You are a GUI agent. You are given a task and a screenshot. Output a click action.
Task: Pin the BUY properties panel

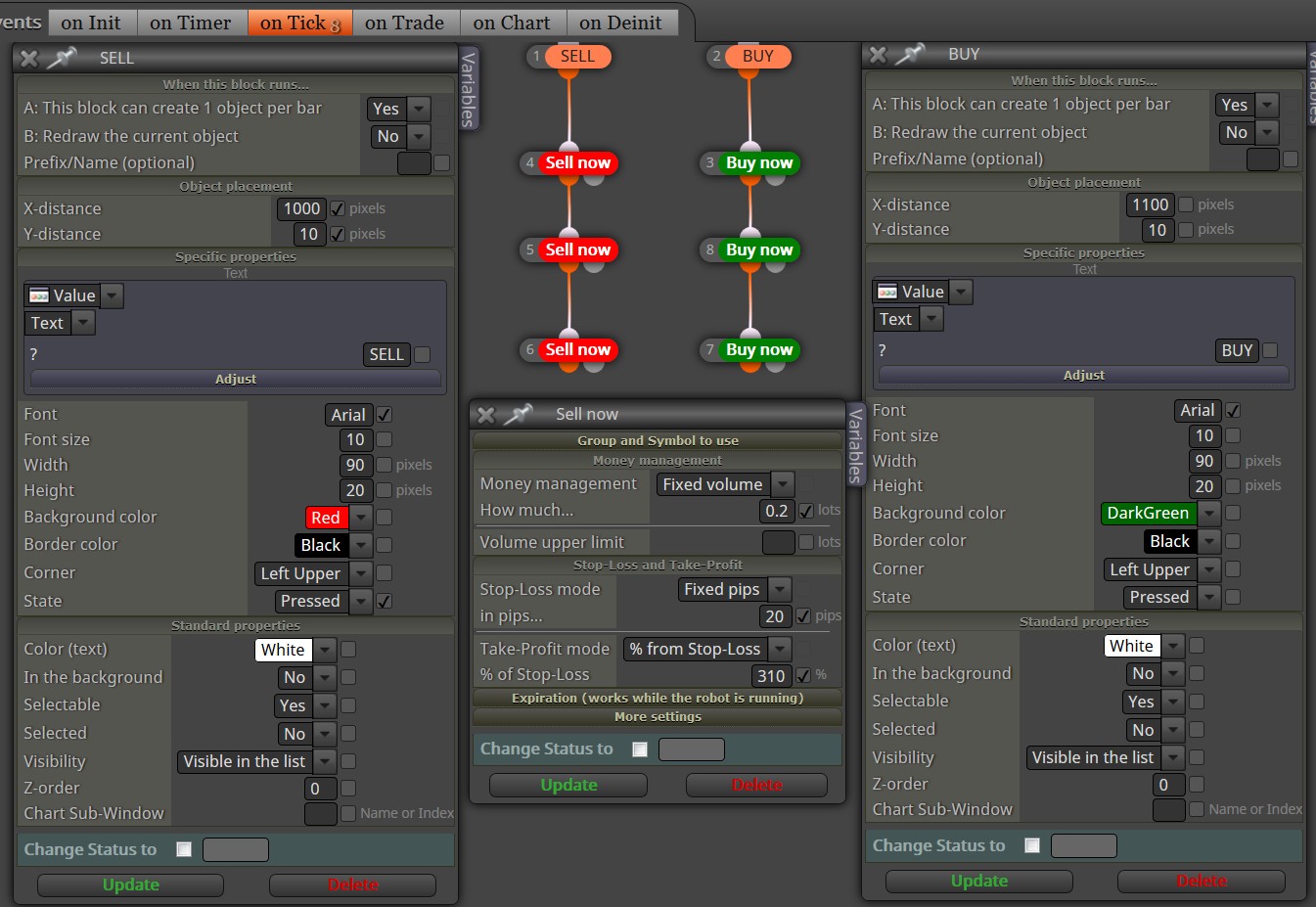[x=909, y=54]
